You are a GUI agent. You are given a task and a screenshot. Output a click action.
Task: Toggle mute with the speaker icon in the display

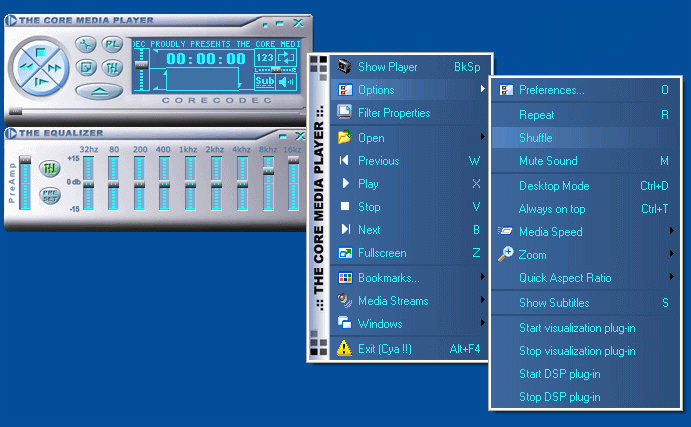[286, 82]
